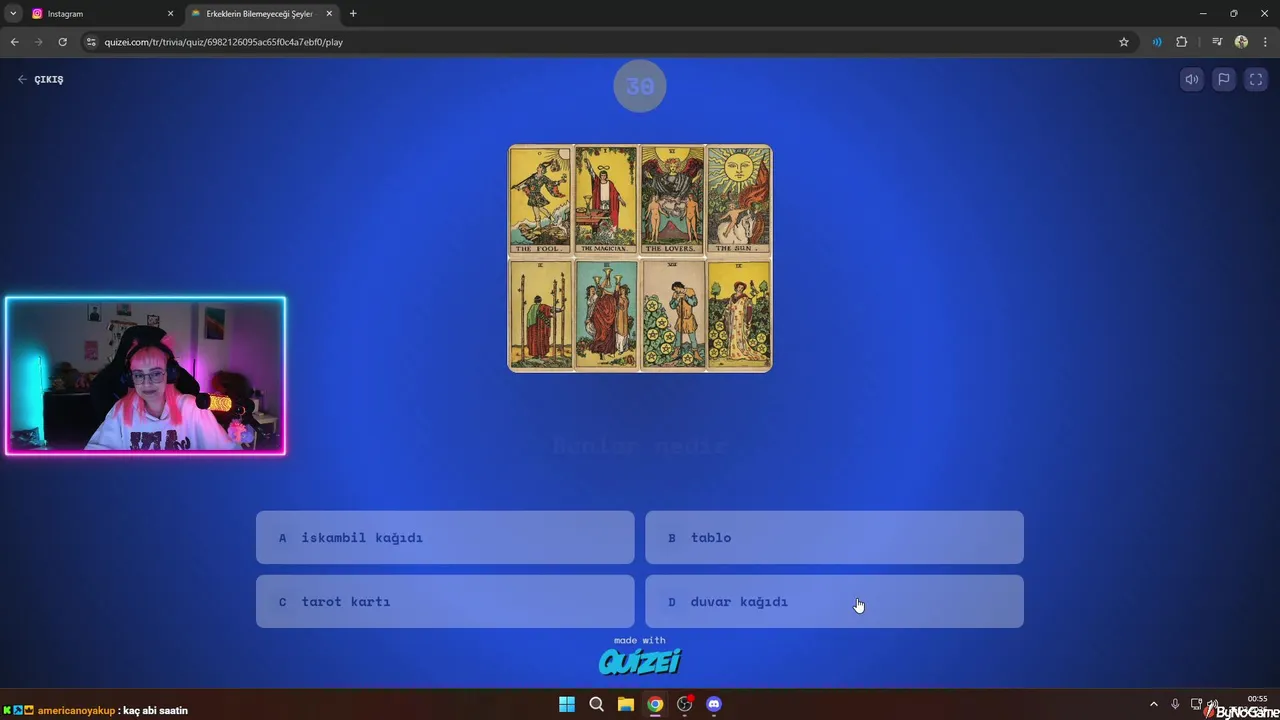Report the question using the flag icon
The height and width of the screenshot is (720, 1280).
click(x=1224, y=79)
